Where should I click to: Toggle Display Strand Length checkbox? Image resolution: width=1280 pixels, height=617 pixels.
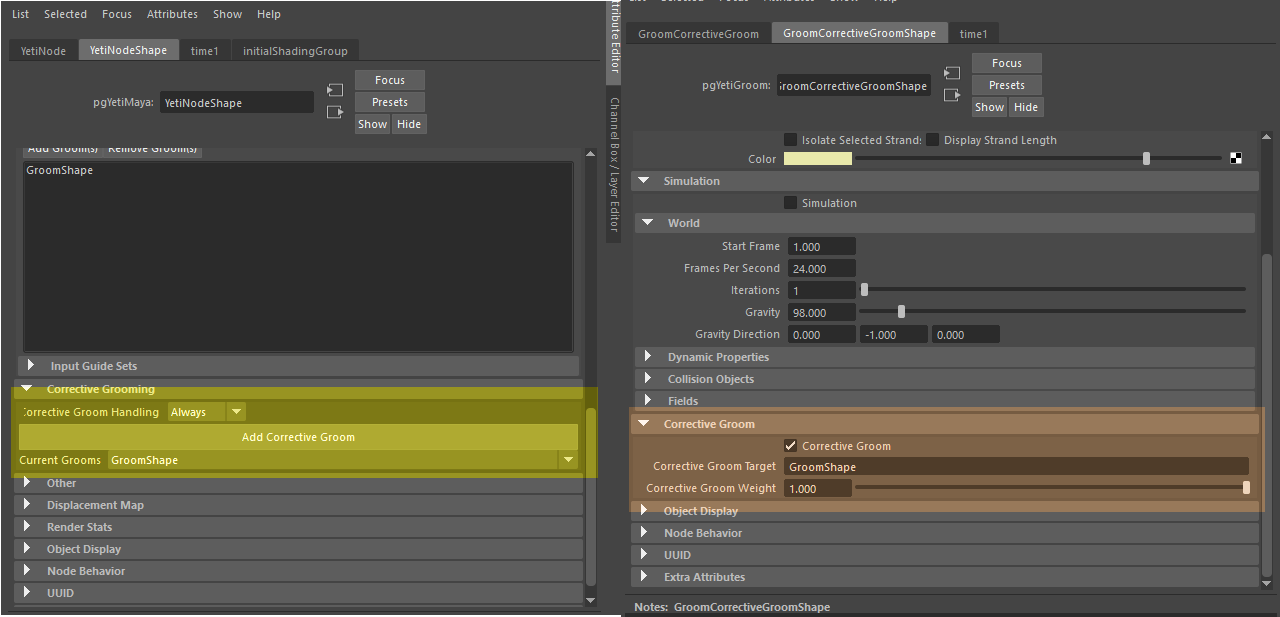coord(933,140)
